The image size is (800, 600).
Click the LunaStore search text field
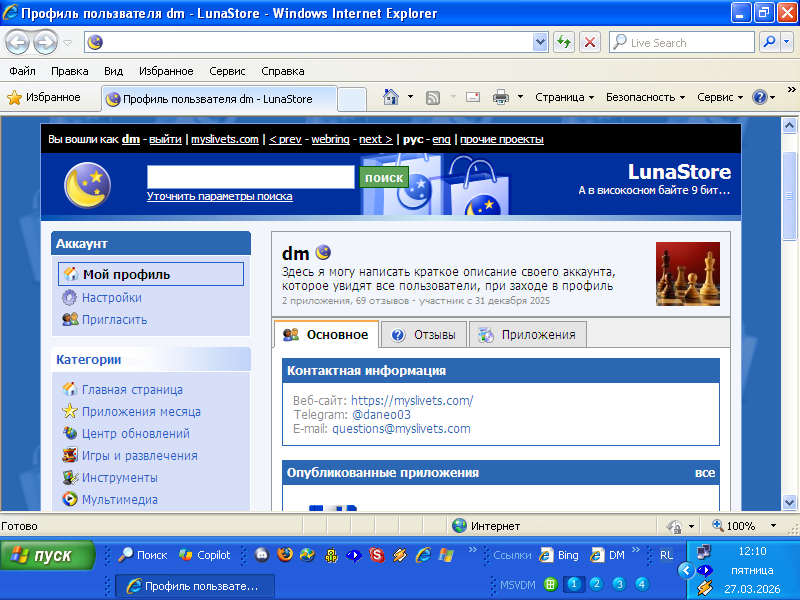[251, 177]
